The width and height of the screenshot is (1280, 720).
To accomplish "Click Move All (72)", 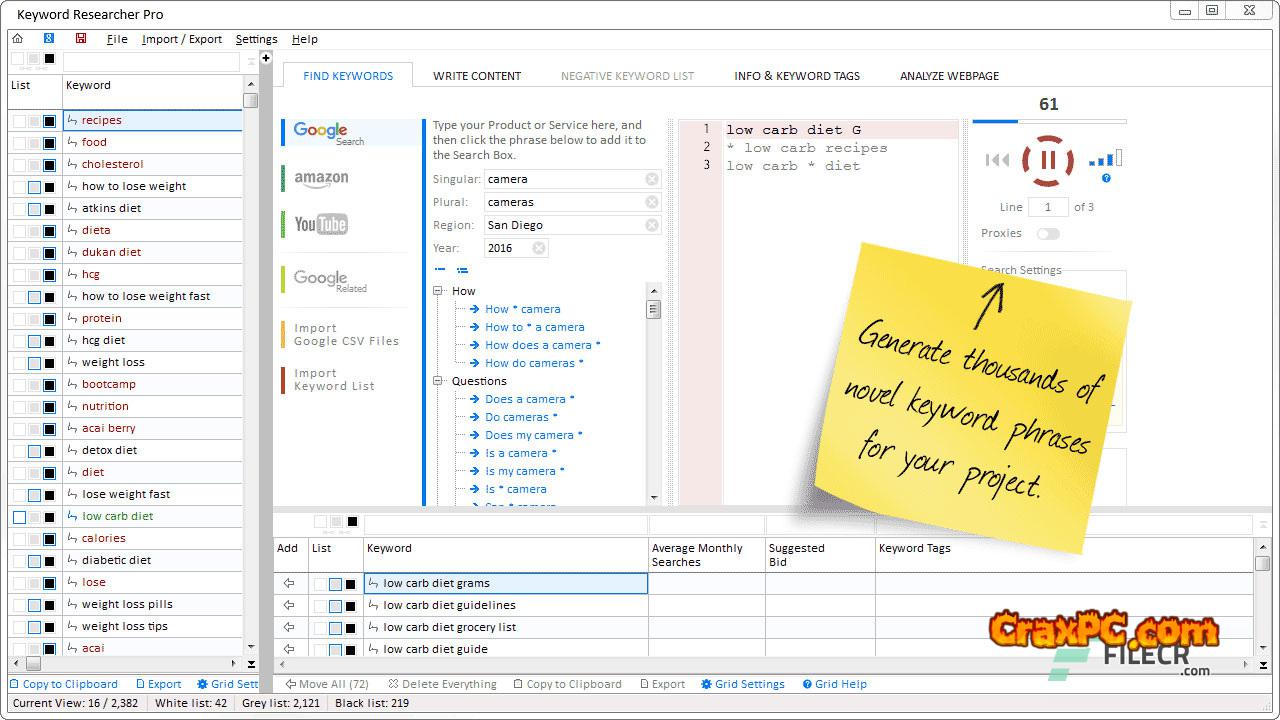I will click(x=327, y=684).
